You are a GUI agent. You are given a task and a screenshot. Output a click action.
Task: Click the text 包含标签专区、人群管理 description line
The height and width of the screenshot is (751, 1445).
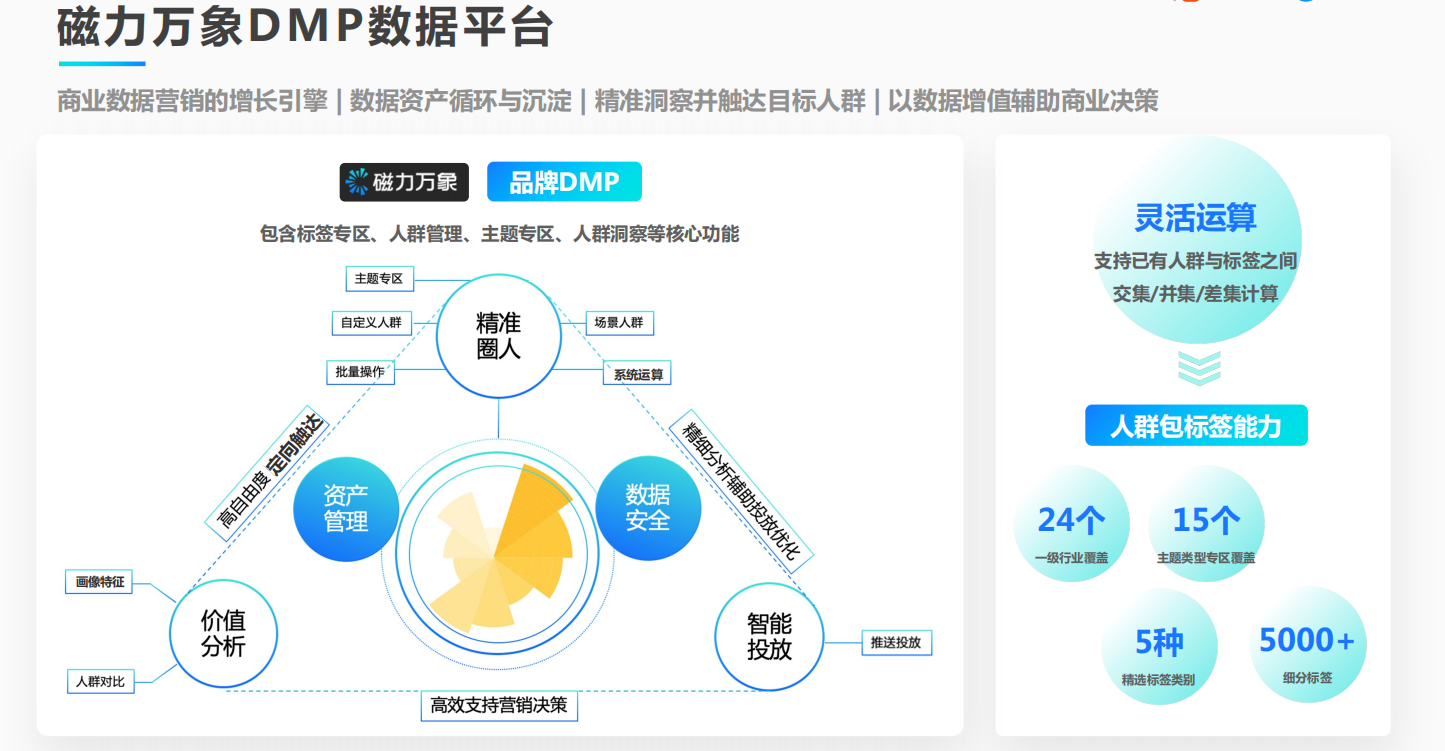[500, 234]
